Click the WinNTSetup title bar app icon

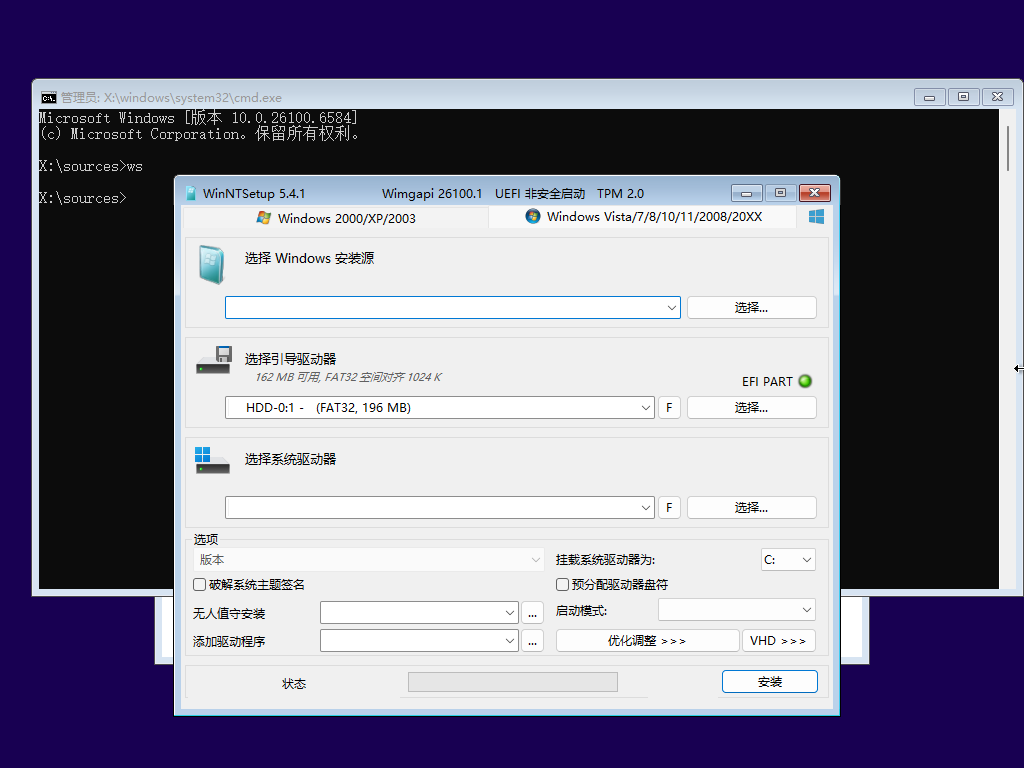tap(191, 193)
